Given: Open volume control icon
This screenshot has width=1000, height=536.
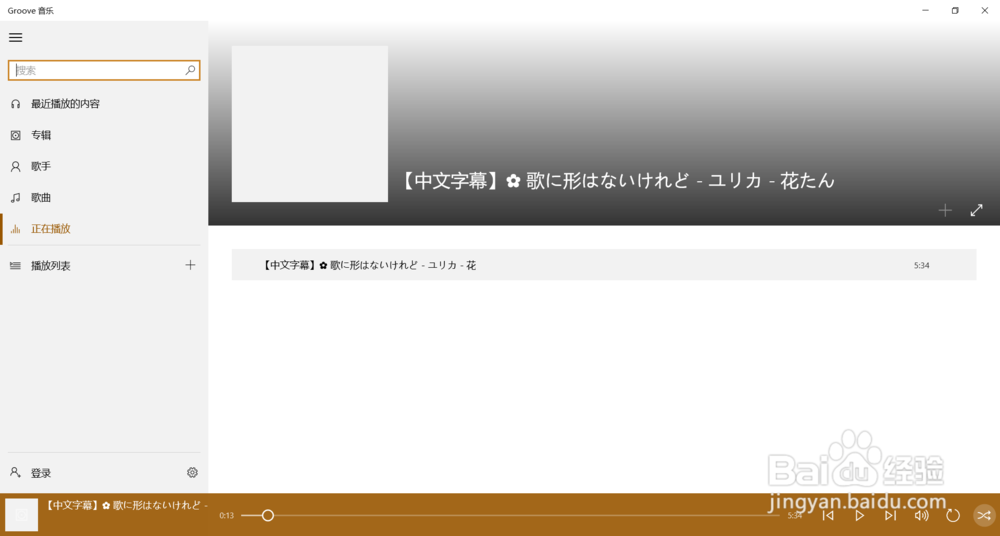Looking at the screenshot, I should tap(922, 515).
